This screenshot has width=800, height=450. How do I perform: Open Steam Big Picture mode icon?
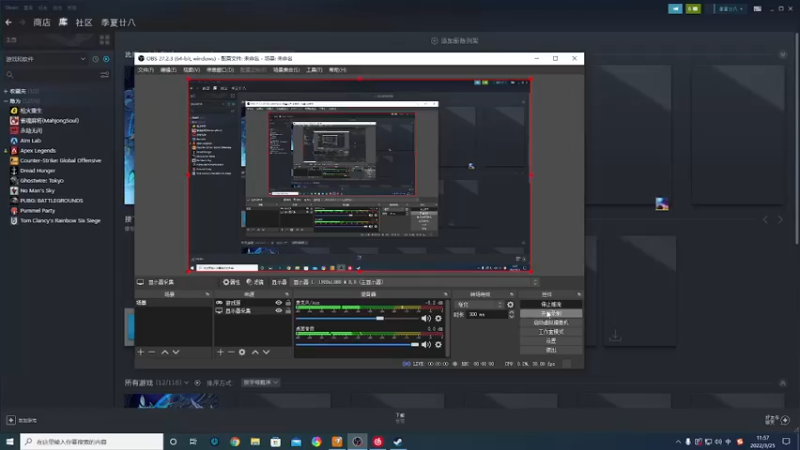(x=758, y=9)
